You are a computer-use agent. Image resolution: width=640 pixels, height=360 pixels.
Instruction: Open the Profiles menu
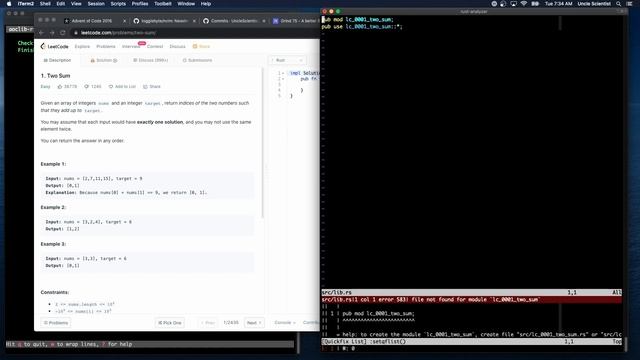[x=140, y=4]
